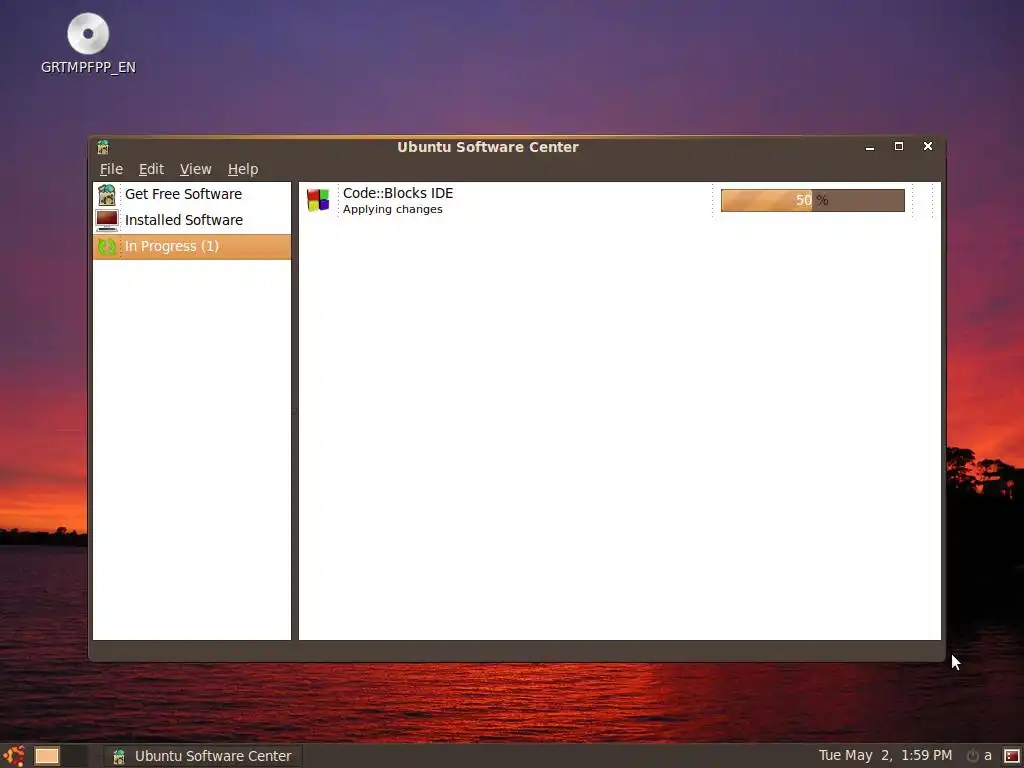Screen dimensions: 1024x768
Task: Click the Installed Software monitor icon
Action: (x=107, y=221)
